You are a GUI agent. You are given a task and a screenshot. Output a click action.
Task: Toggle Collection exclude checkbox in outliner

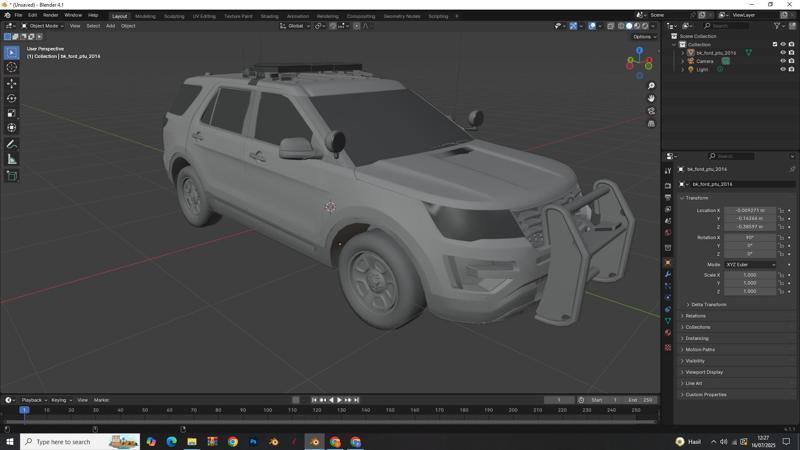click(x=774, y=44)
